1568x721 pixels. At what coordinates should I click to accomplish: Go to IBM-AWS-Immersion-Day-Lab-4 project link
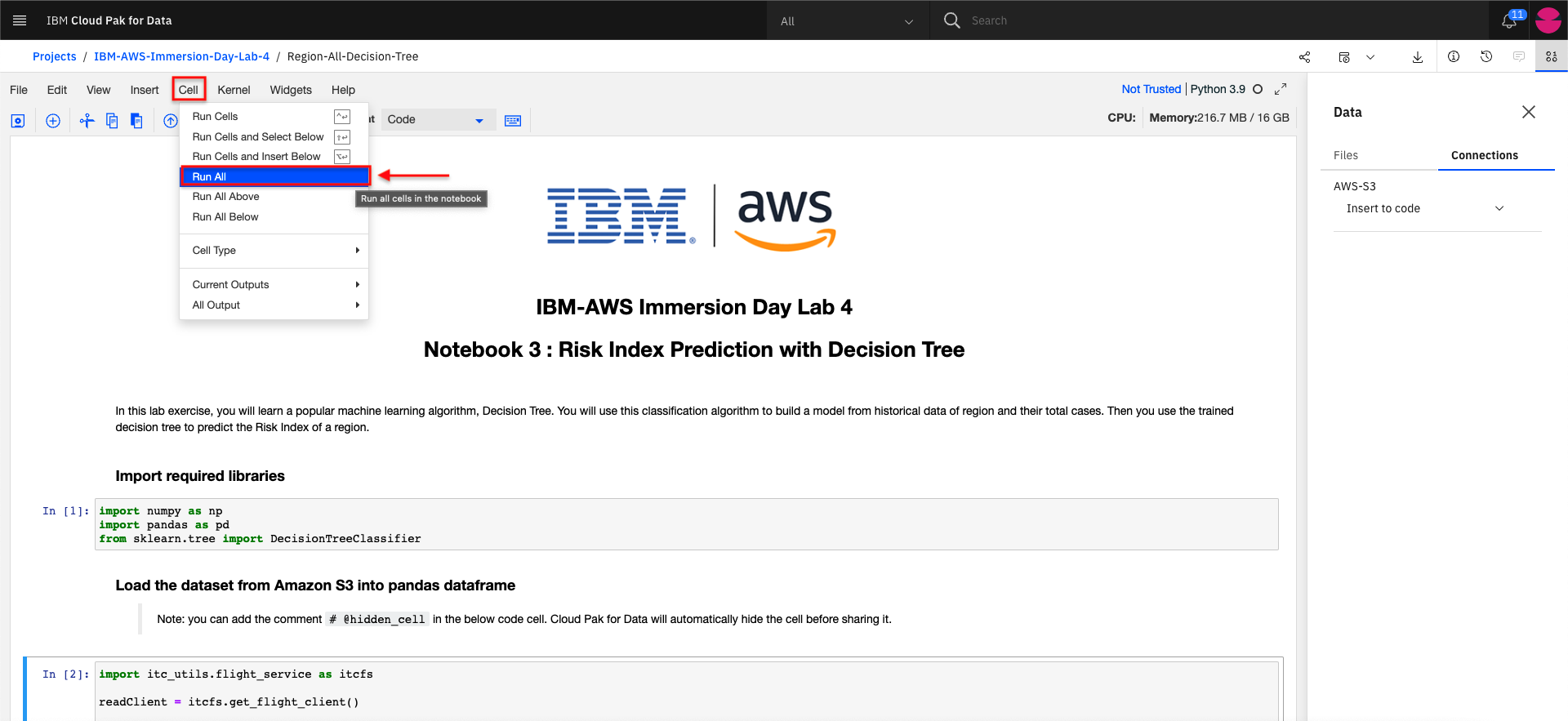(181, 56)
